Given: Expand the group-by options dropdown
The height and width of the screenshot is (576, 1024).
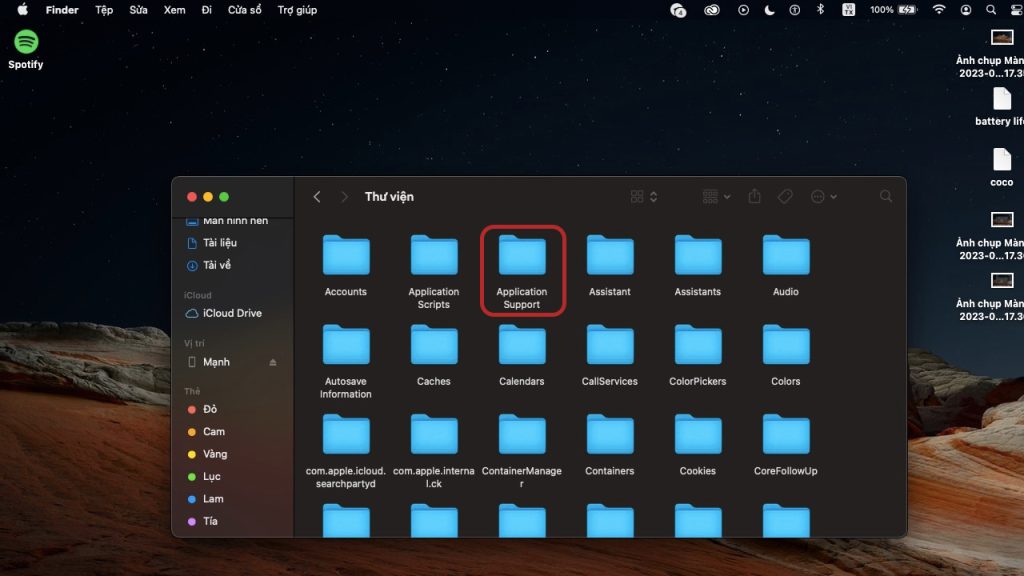Looking at the screenshot, I should pos(716,197).
